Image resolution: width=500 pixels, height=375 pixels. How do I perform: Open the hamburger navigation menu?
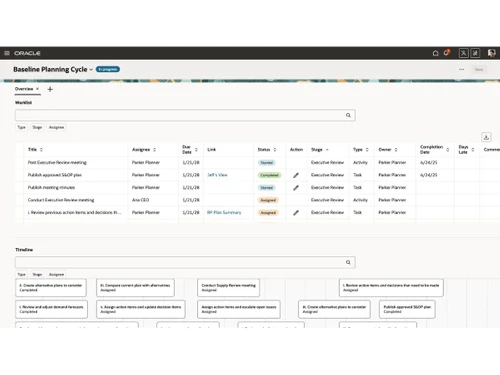click(7, 53)
